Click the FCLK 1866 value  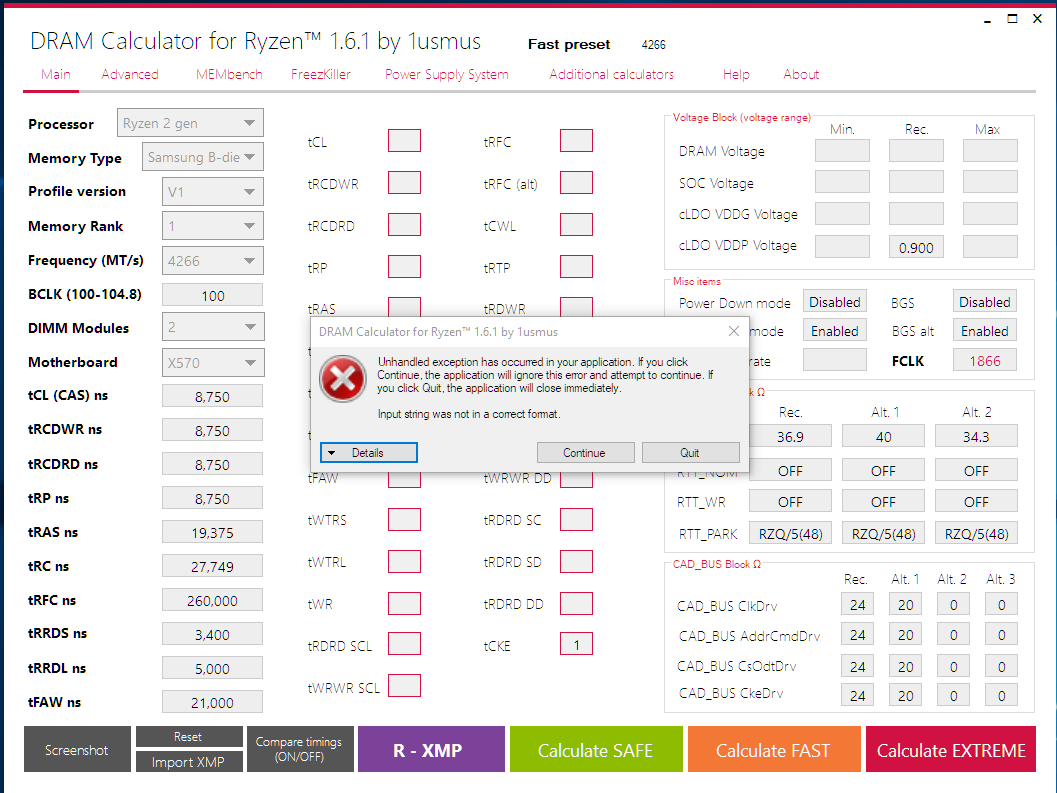[984, 360]
